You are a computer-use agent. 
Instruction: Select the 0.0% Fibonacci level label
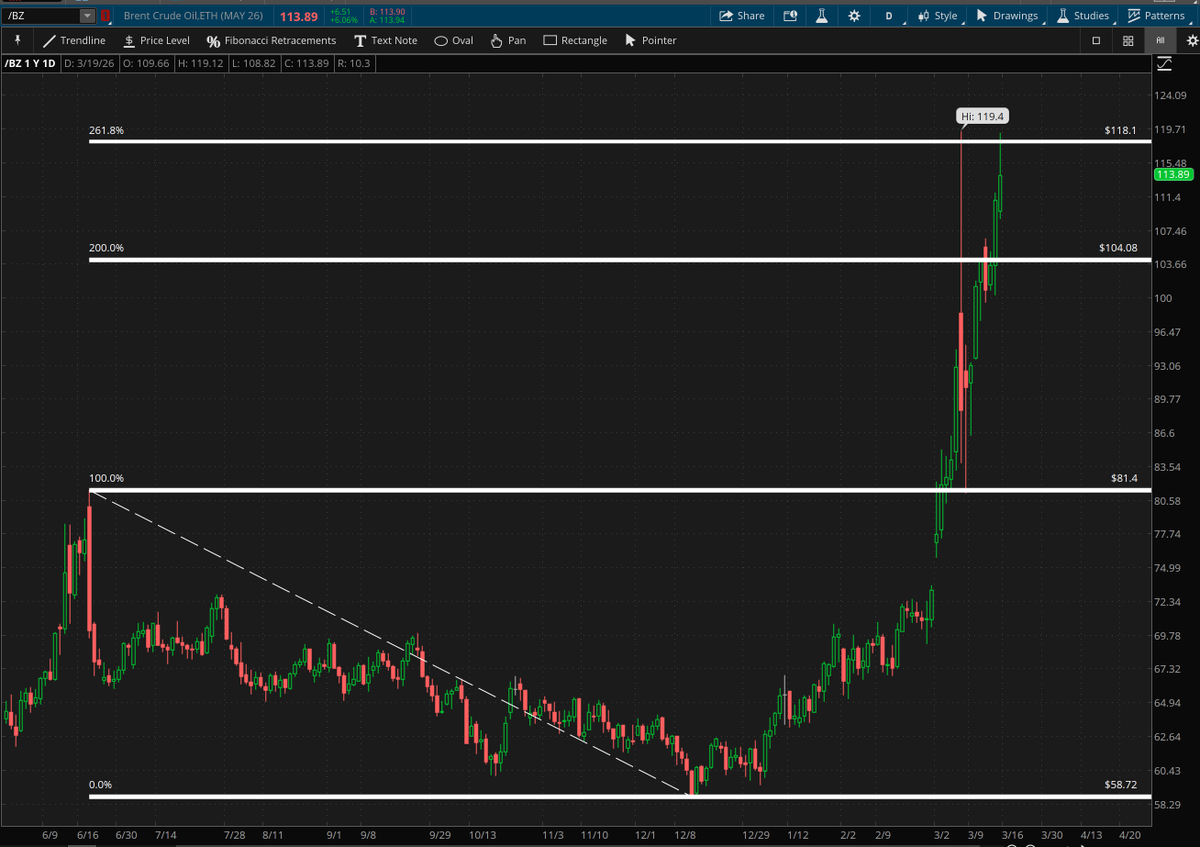[100, 785]
